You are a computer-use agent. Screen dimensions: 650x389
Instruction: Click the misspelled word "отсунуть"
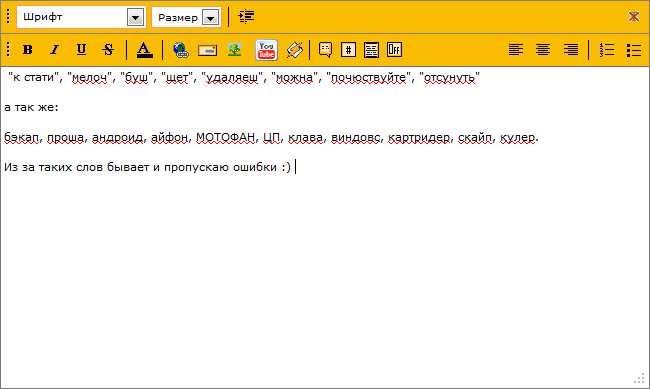click(x=449, y=78)
